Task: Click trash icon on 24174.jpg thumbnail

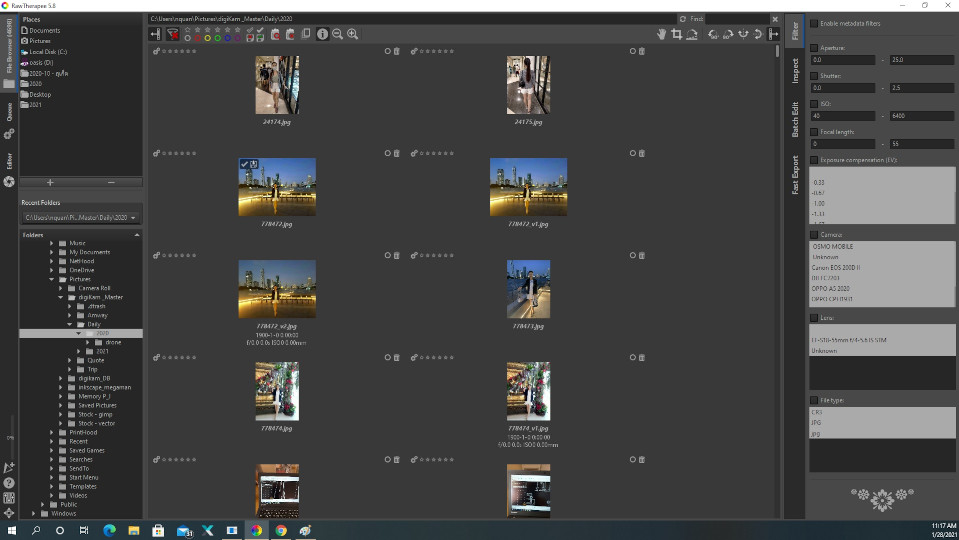Action: click(396, 51)
